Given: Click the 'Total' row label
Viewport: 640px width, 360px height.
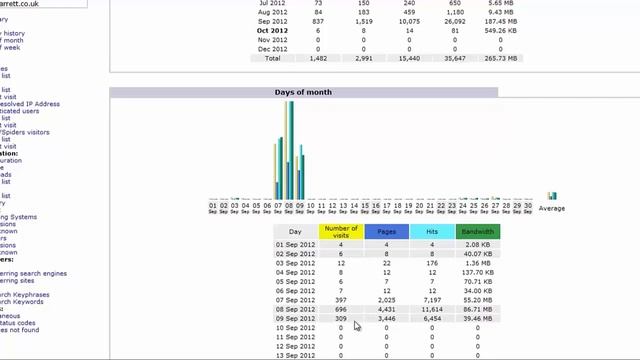Looking at the screenshot, I should tap(272, 58).
